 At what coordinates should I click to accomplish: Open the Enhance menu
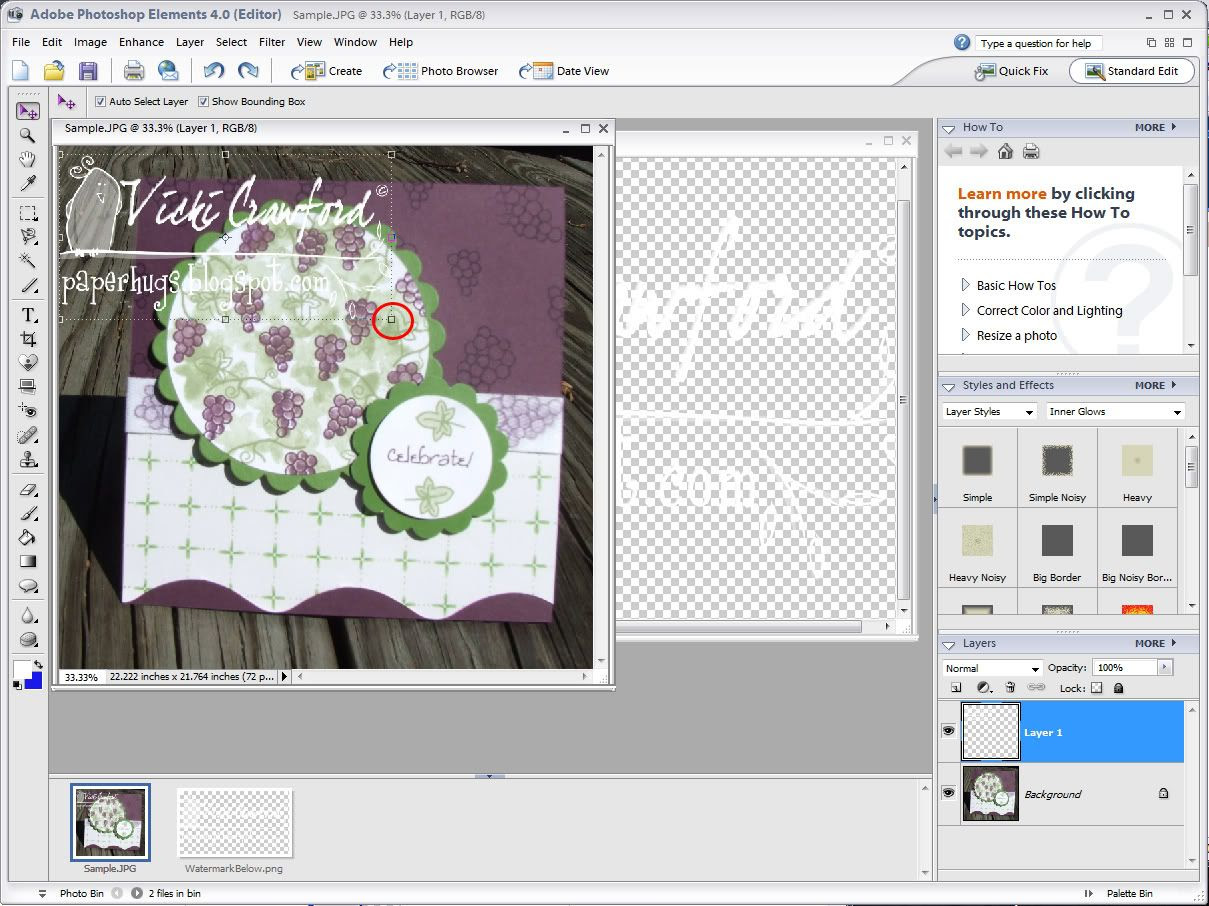coord(141,42)
